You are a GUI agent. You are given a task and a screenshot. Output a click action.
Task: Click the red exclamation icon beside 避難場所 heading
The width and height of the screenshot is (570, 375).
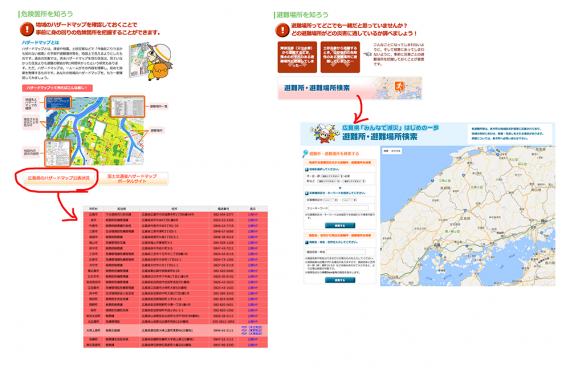282,30
